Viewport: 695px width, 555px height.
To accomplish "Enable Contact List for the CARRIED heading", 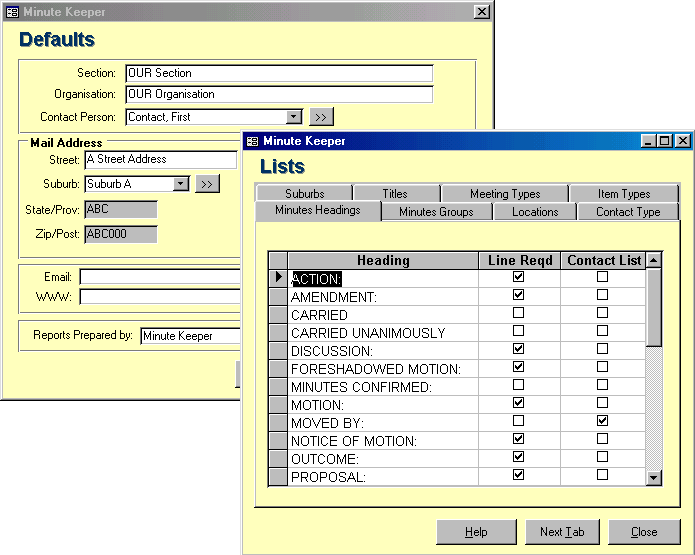I will [x=602, y=313].
